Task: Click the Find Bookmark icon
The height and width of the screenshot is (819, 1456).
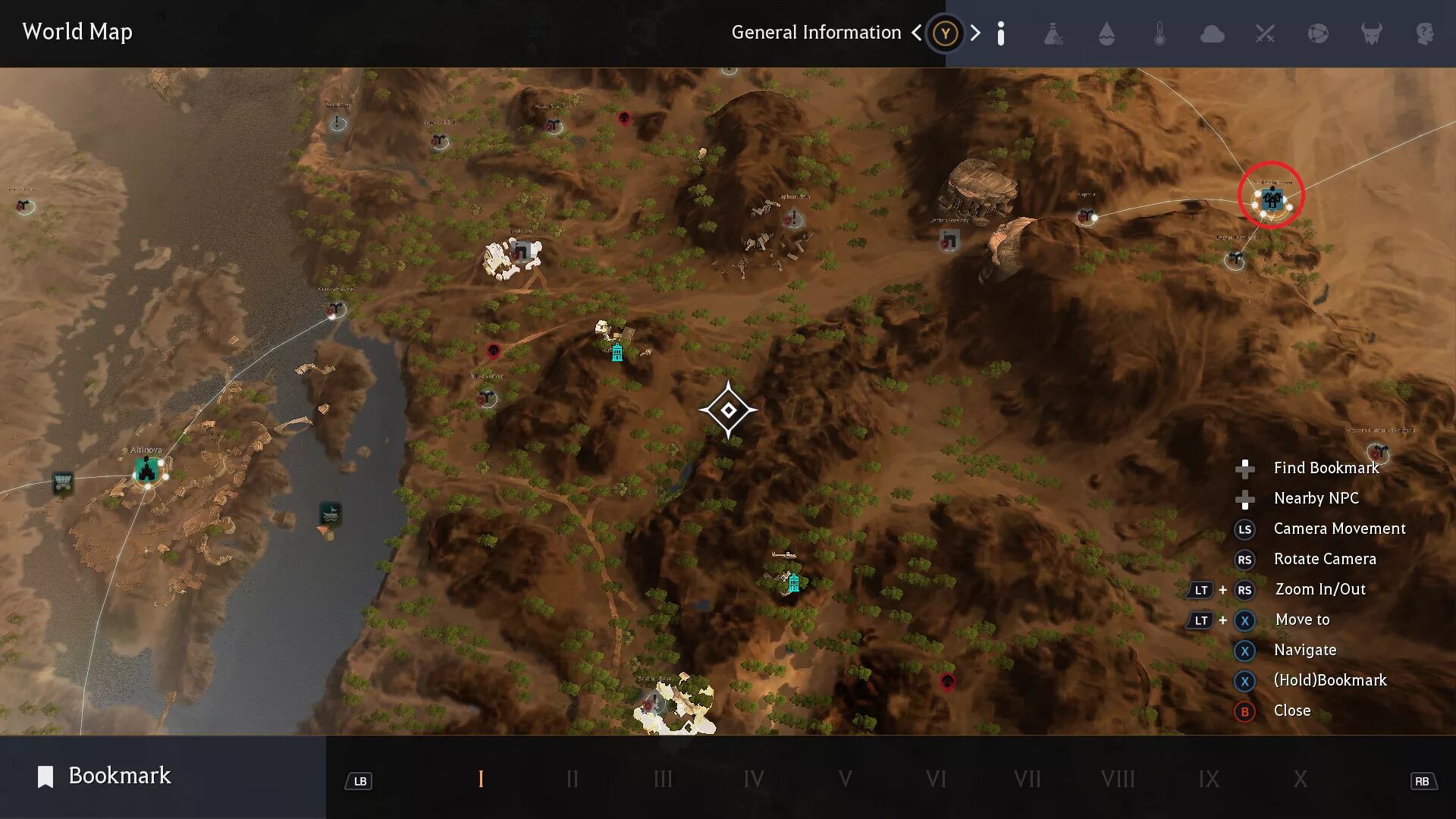Action: point(1244,467)
